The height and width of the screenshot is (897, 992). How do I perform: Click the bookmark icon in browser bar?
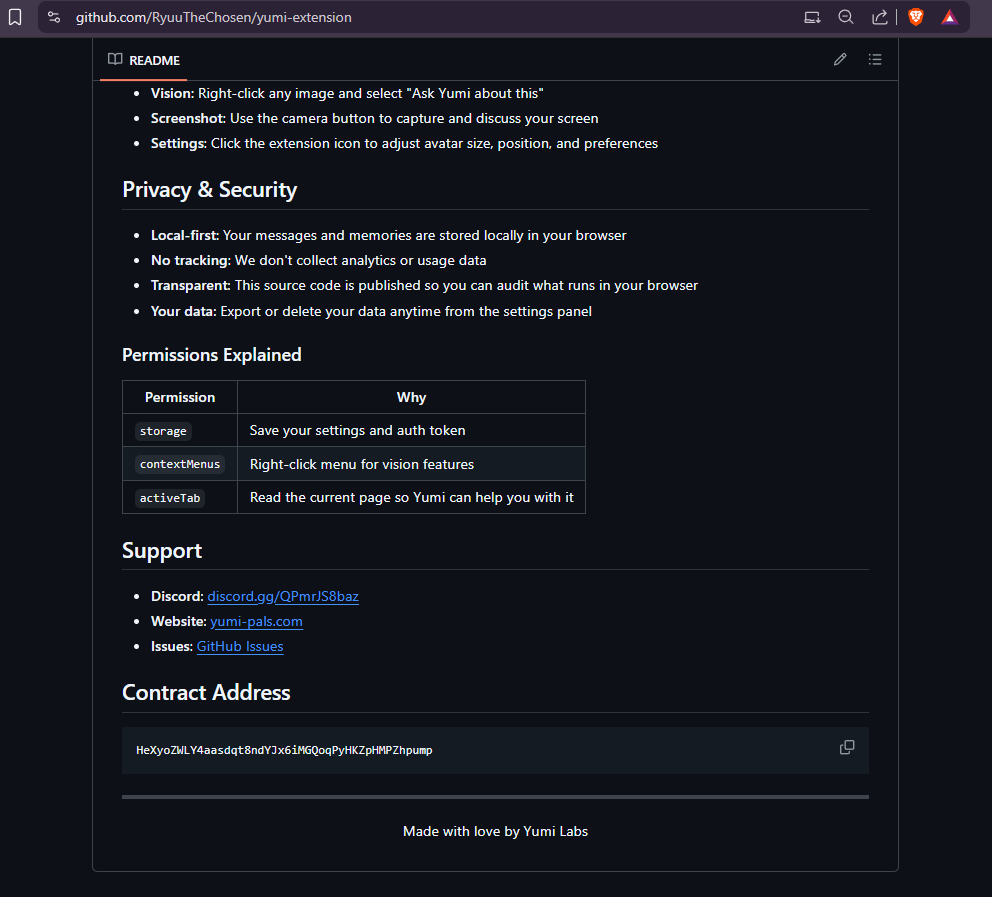[x=15, y=17]
